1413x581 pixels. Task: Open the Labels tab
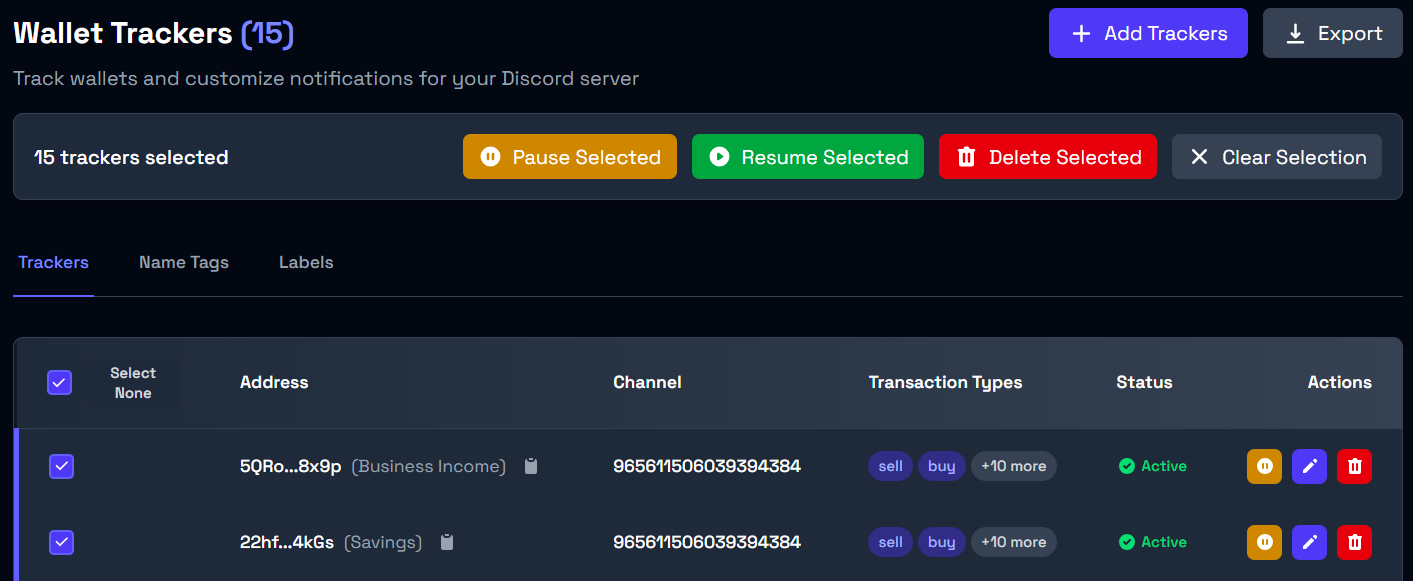(306, 262)
